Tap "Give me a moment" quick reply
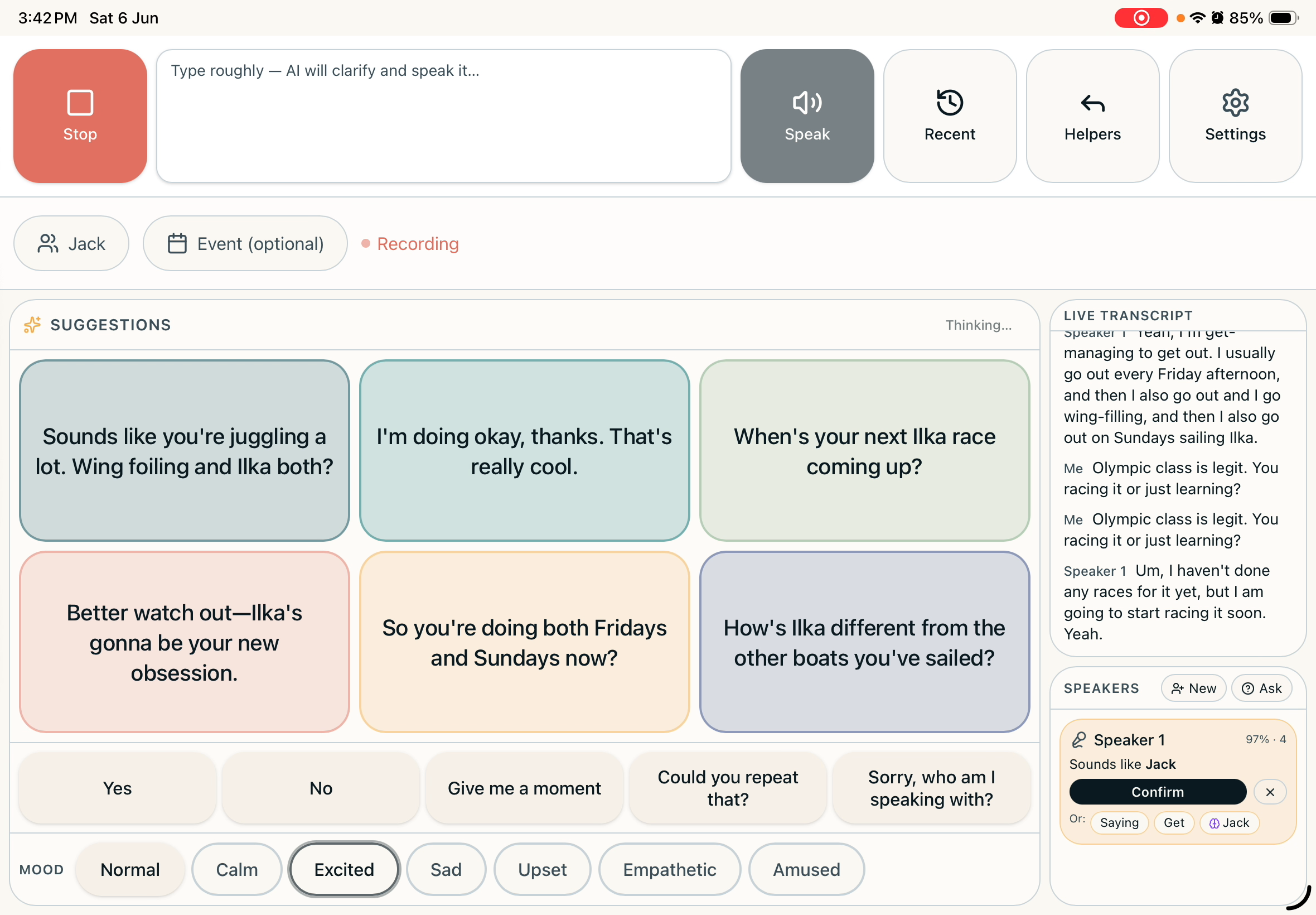This screenshot has height=915, width=1316. click(x=524, y=788)
